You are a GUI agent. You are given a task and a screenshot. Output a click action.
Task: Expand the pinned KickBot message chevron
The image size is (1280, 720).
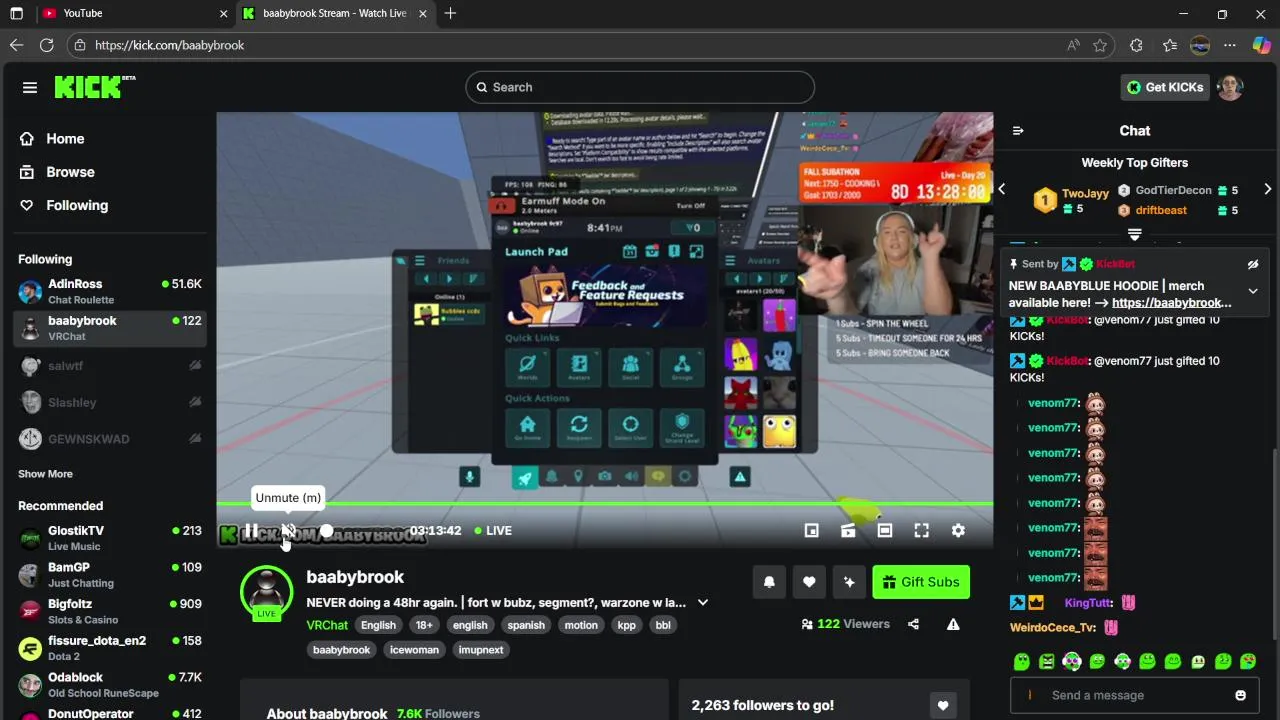pos(1253,291)
